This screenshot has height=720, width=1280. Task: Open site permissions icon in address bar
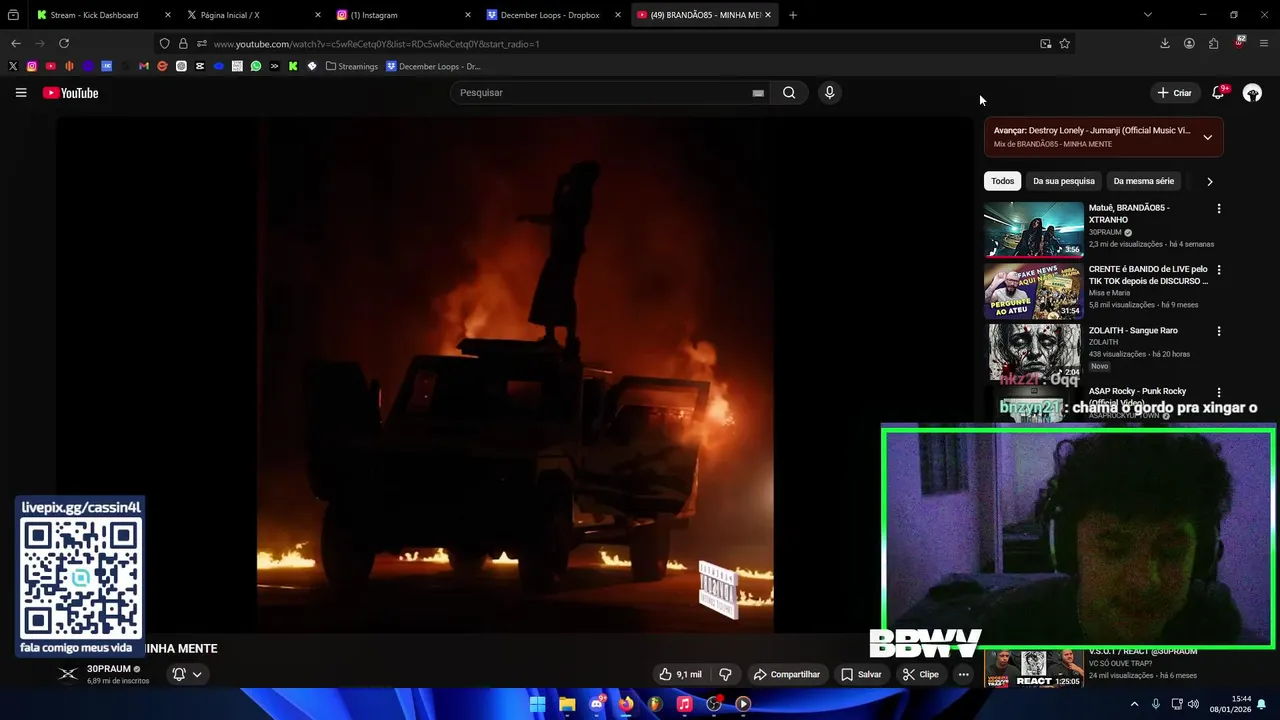pyautogui.click(x=201, y=44)
